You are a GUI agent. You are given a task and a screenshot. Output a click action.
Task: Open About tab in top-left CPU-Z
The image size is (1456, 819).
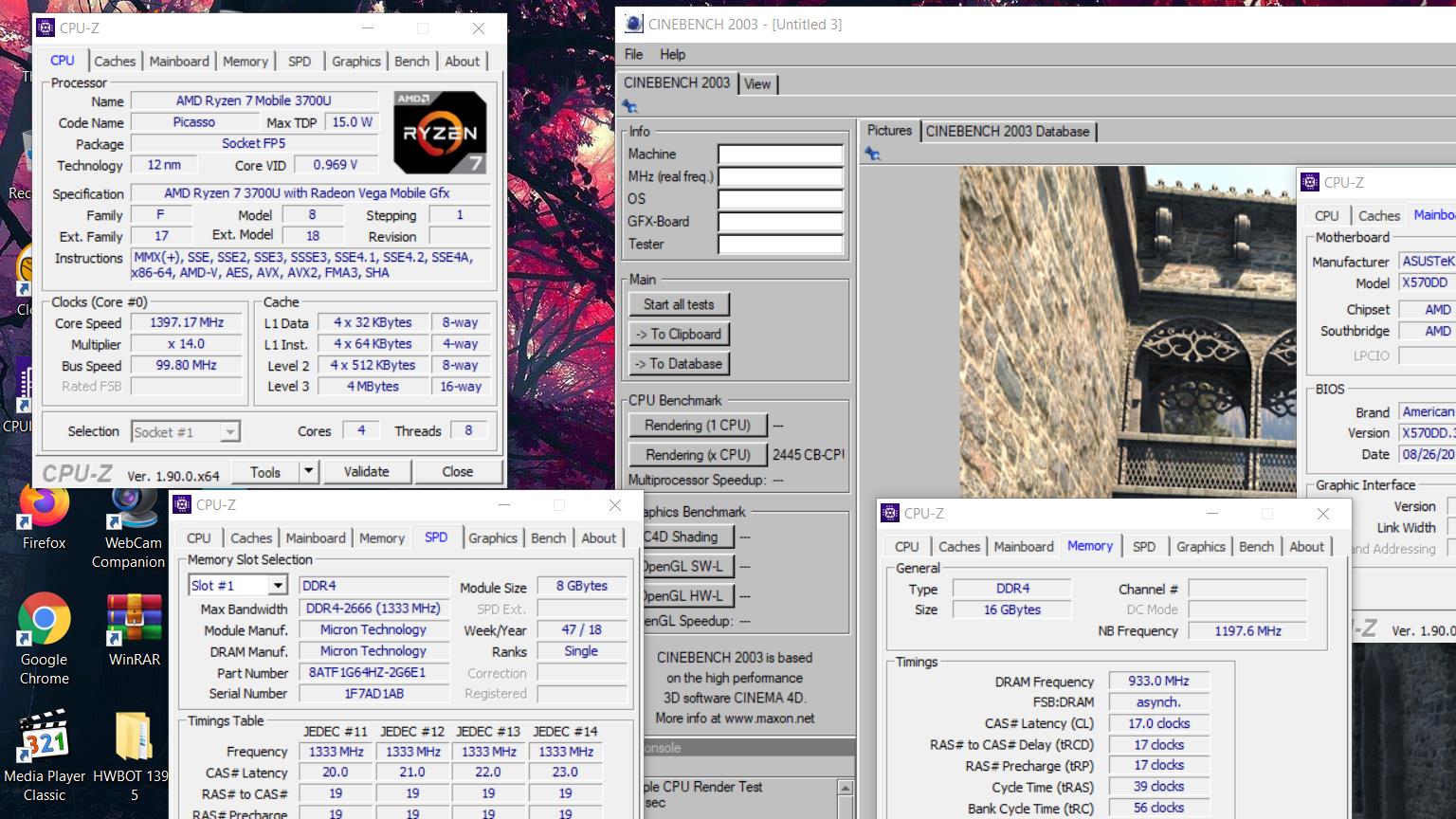point(463,61)
